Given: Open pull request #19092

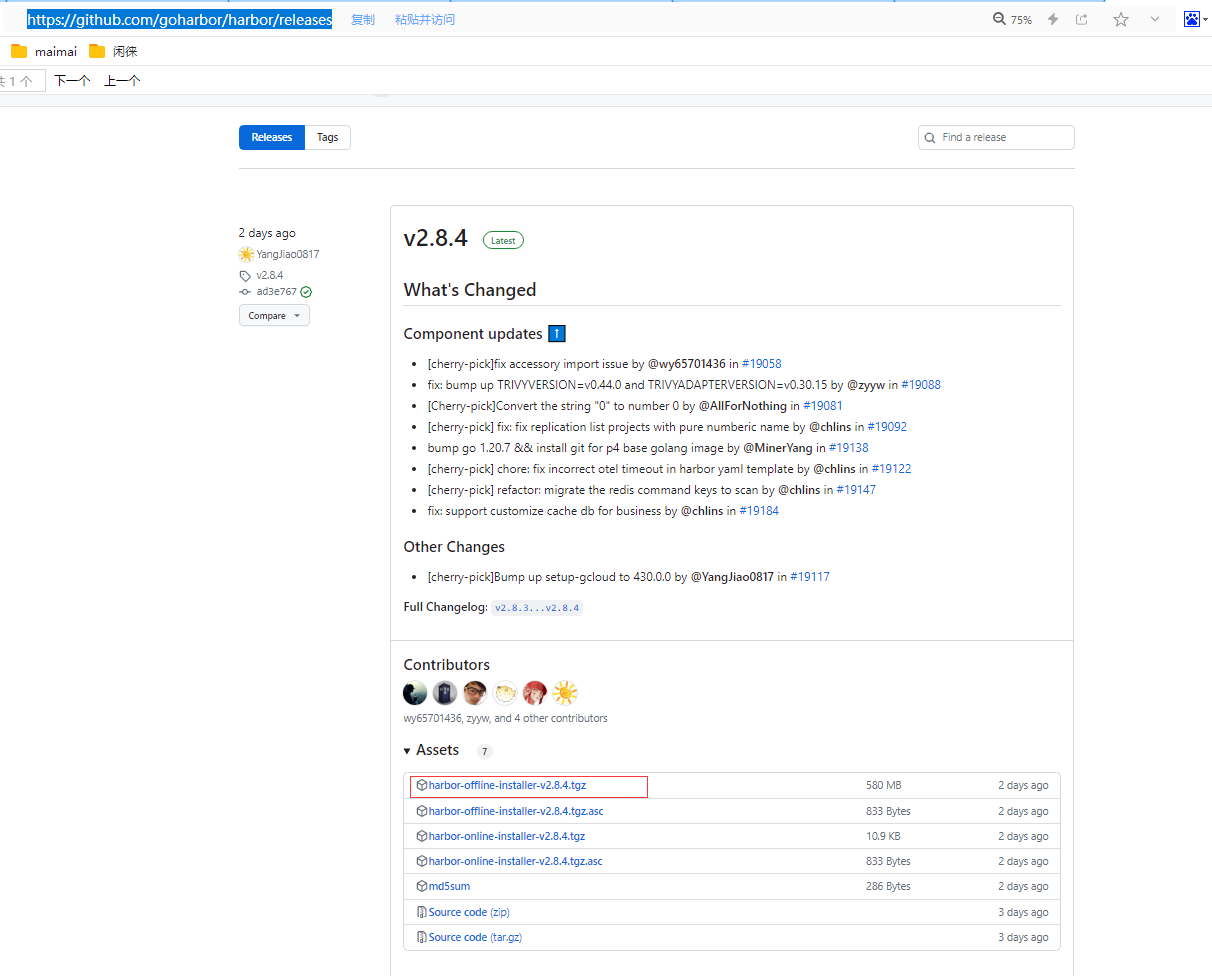Looking at the screenshot, I should (x=887, y=427).
